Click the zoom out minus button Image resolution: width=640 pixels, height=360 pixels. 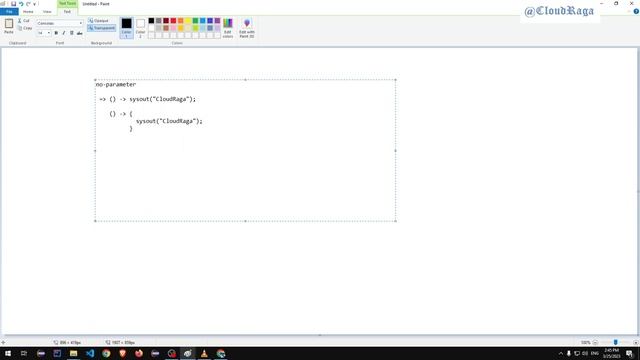pos(595,342)
